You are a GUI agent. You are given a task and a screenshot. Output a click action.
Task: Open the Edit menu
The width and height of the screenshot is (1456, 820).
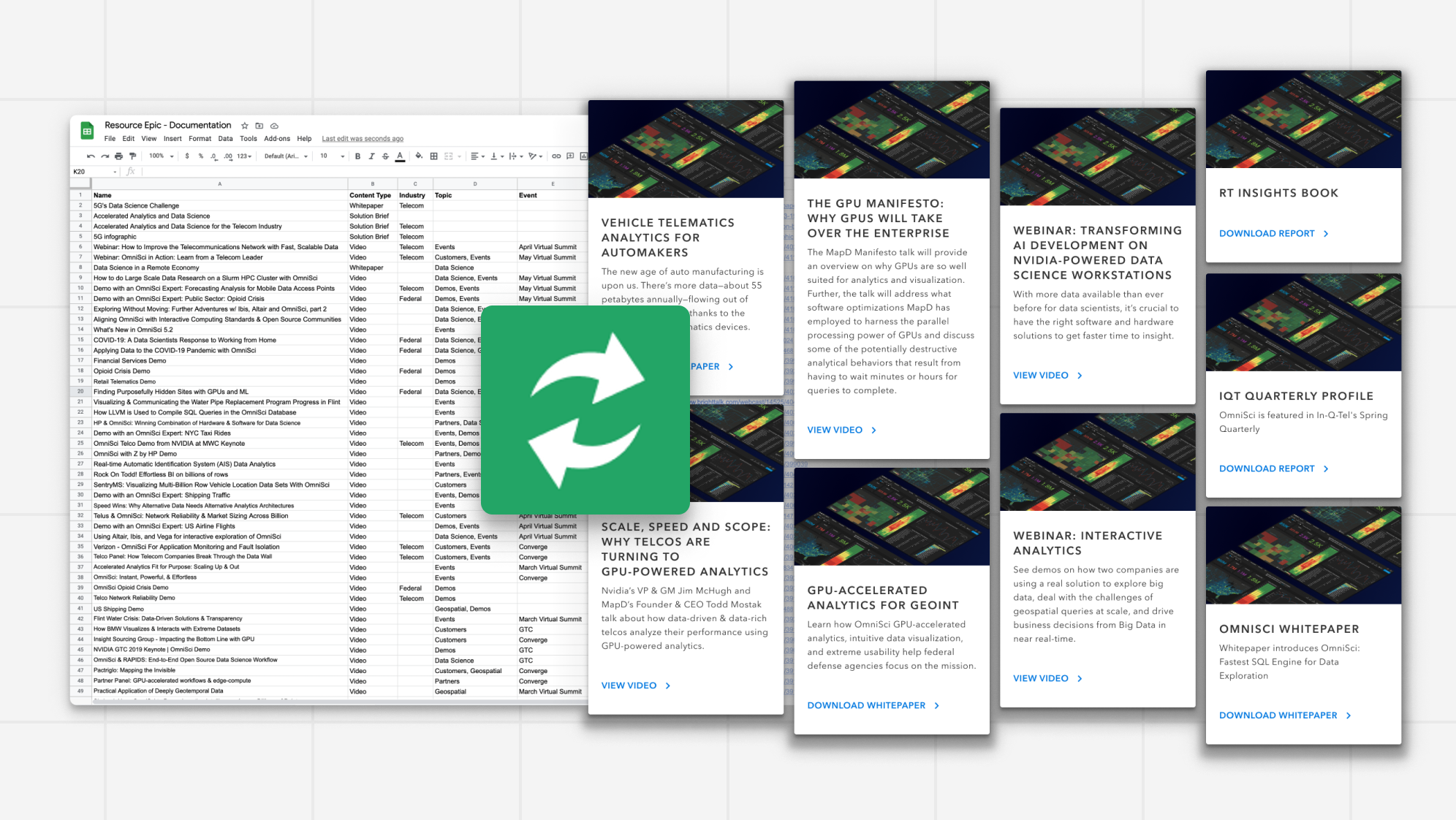(x=128, y=139)
